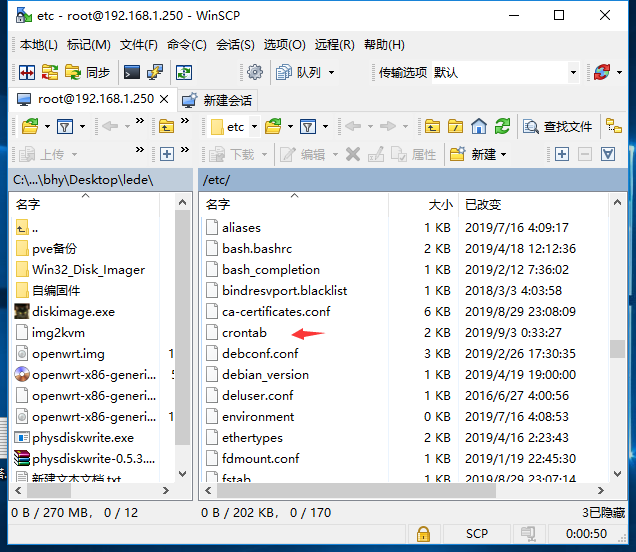Click the 新建 new button
636x552 pixels.
(473, 155)
